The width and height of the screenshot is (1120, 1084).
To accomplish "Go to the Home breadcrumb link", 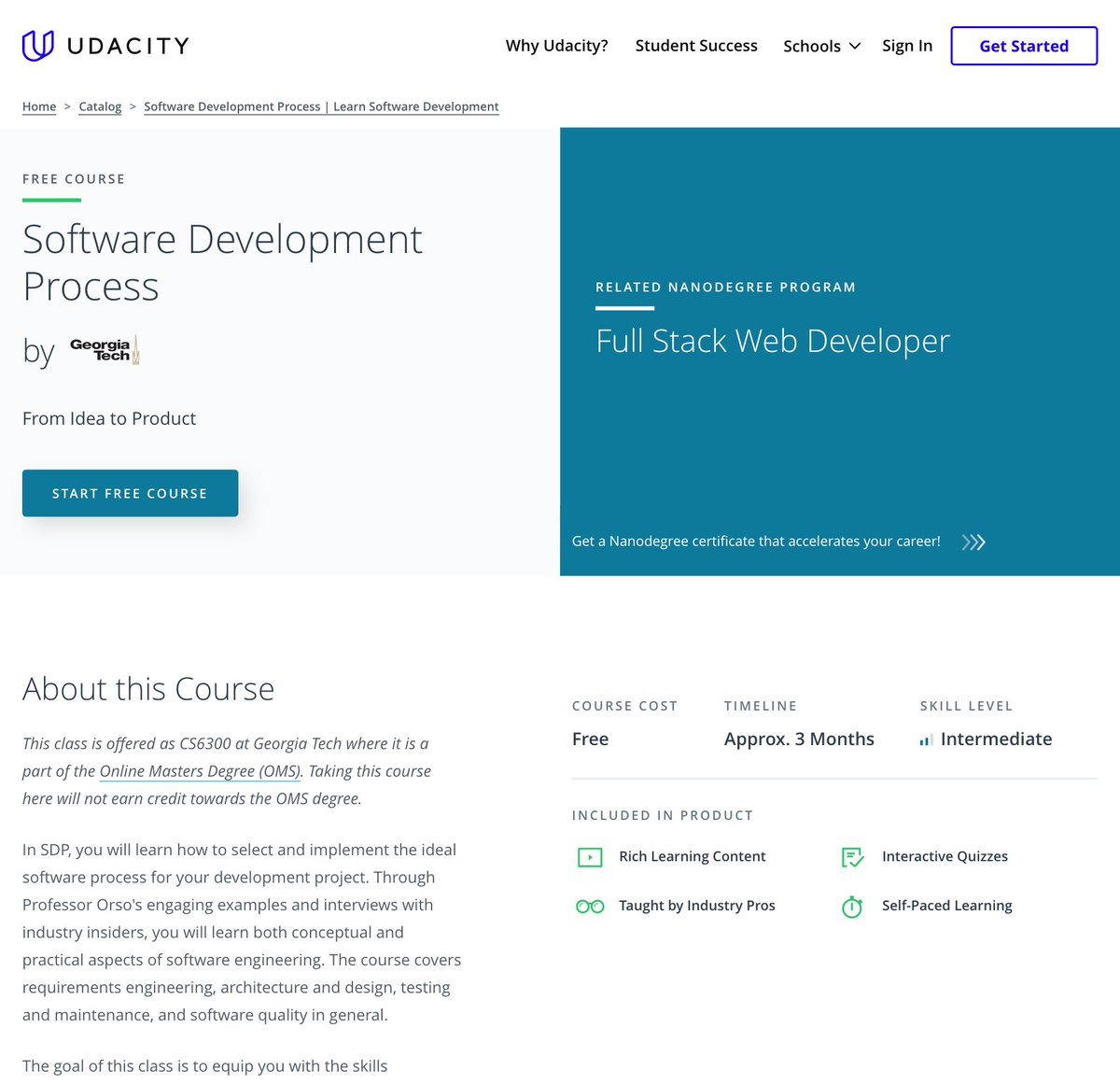I will coord(39,106).
